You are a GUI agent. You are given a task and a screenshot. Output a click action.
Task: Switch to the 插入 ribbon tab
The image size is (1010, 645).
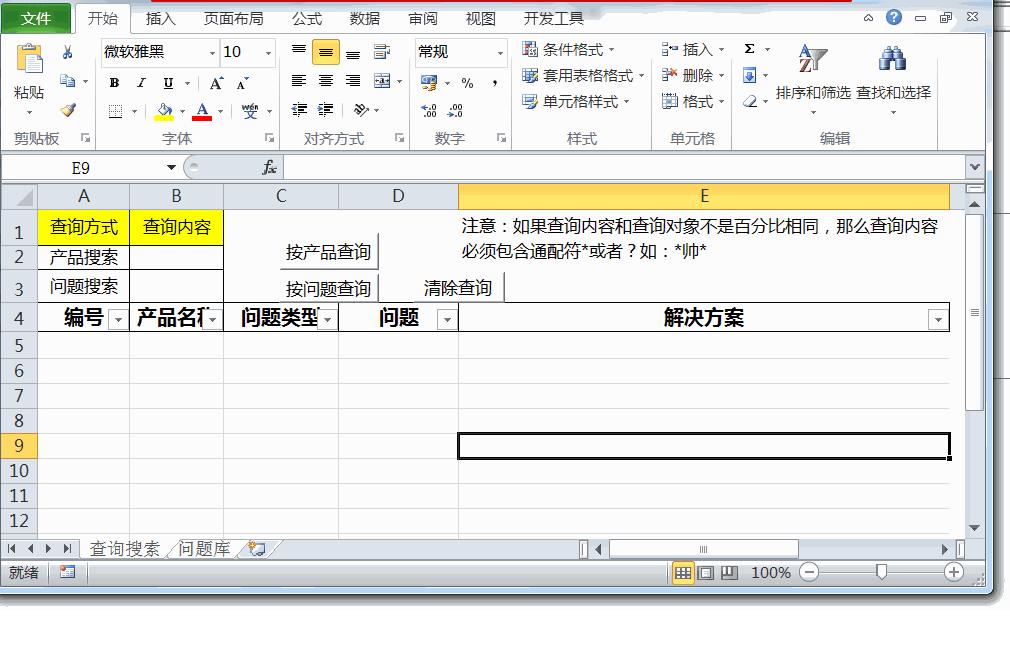161,17
